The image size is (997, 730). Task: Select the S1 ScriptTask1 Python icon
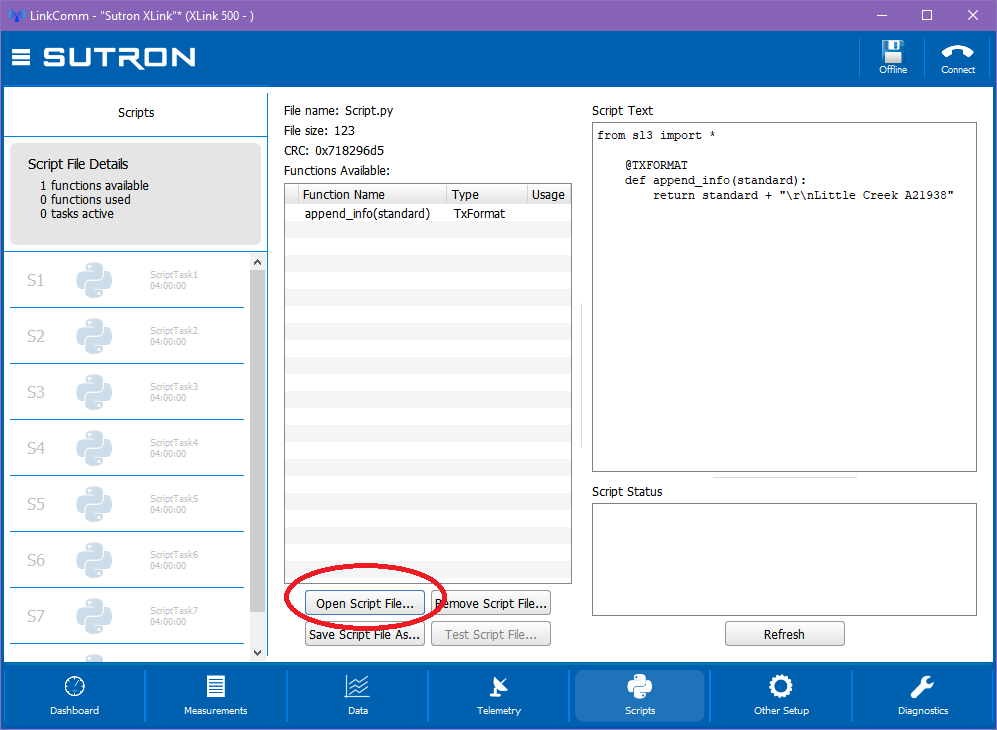pos(94,280)
